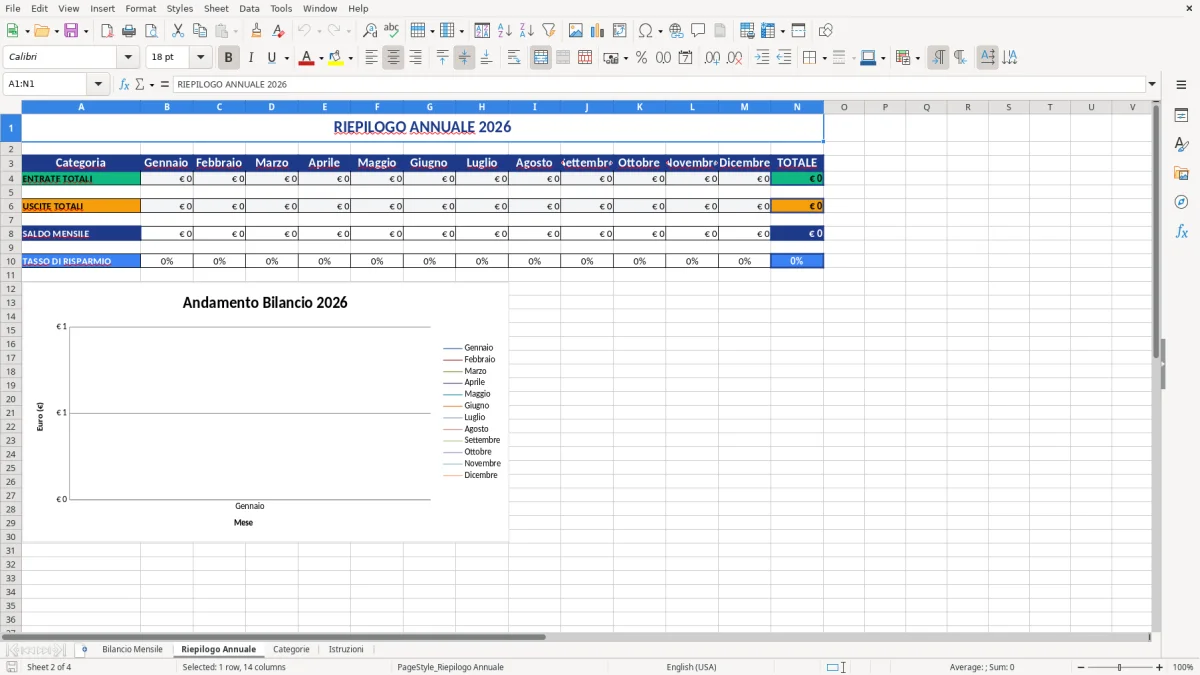Click the 100% zoom level
1200x675 pixels.
click(1183, 667)
